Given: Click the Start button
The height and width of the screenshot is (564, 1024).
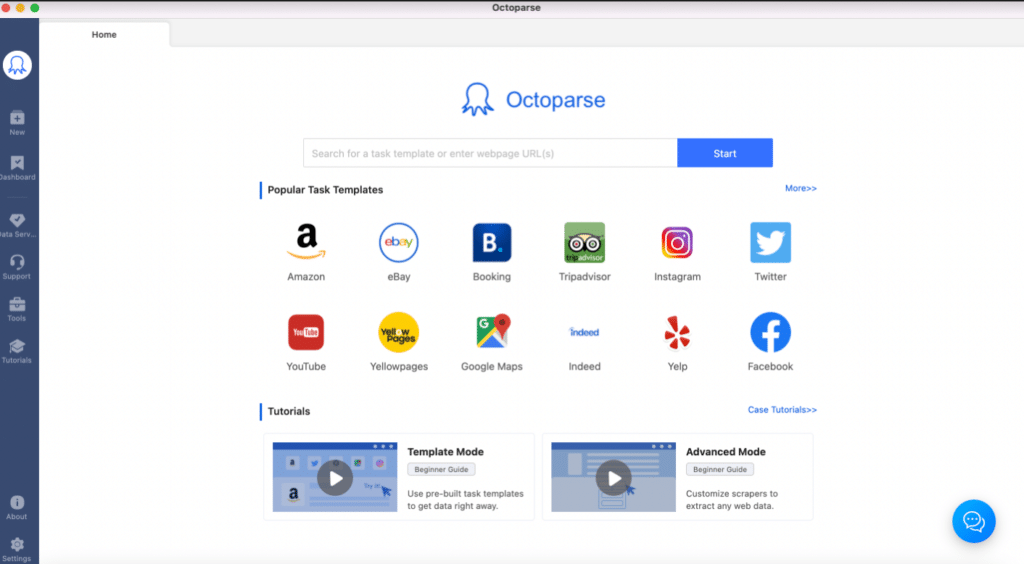Looking at the screenshot, I should click(725, 153).
